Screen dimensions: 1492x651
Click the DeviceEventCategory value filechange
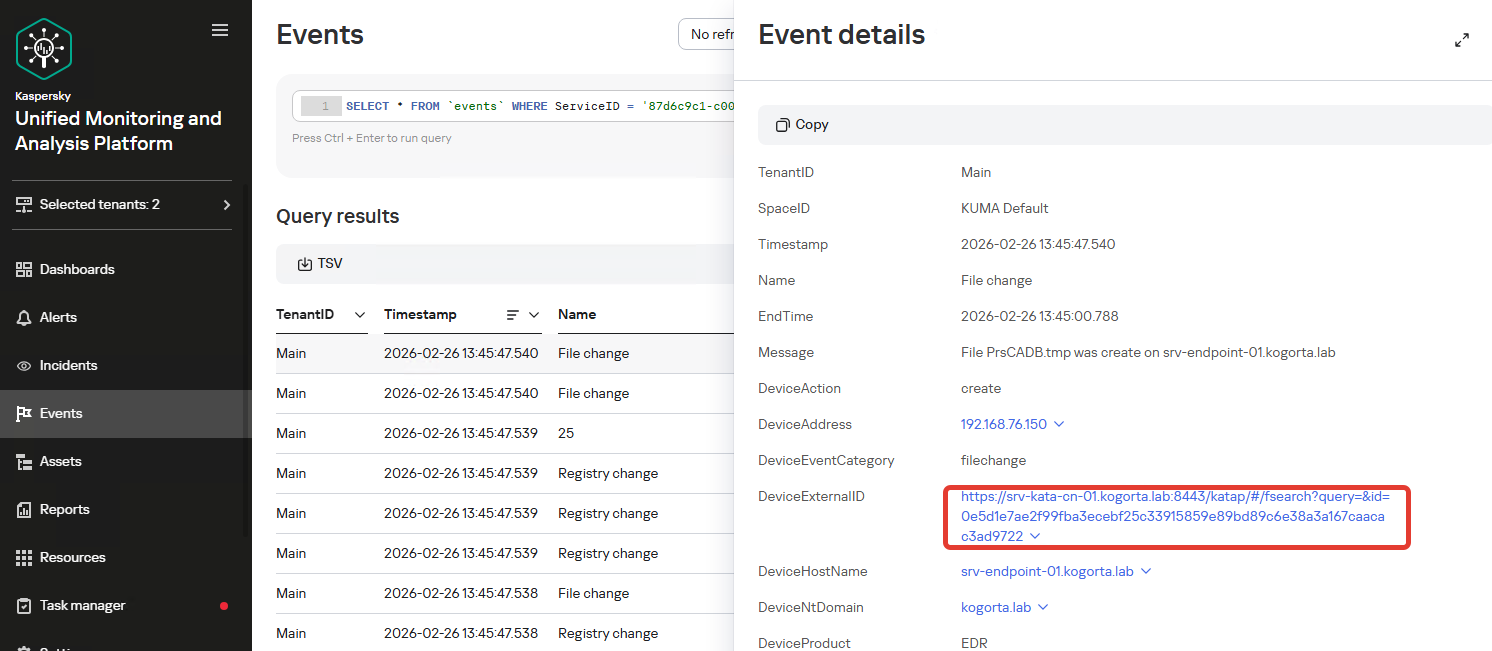(993, 460)
